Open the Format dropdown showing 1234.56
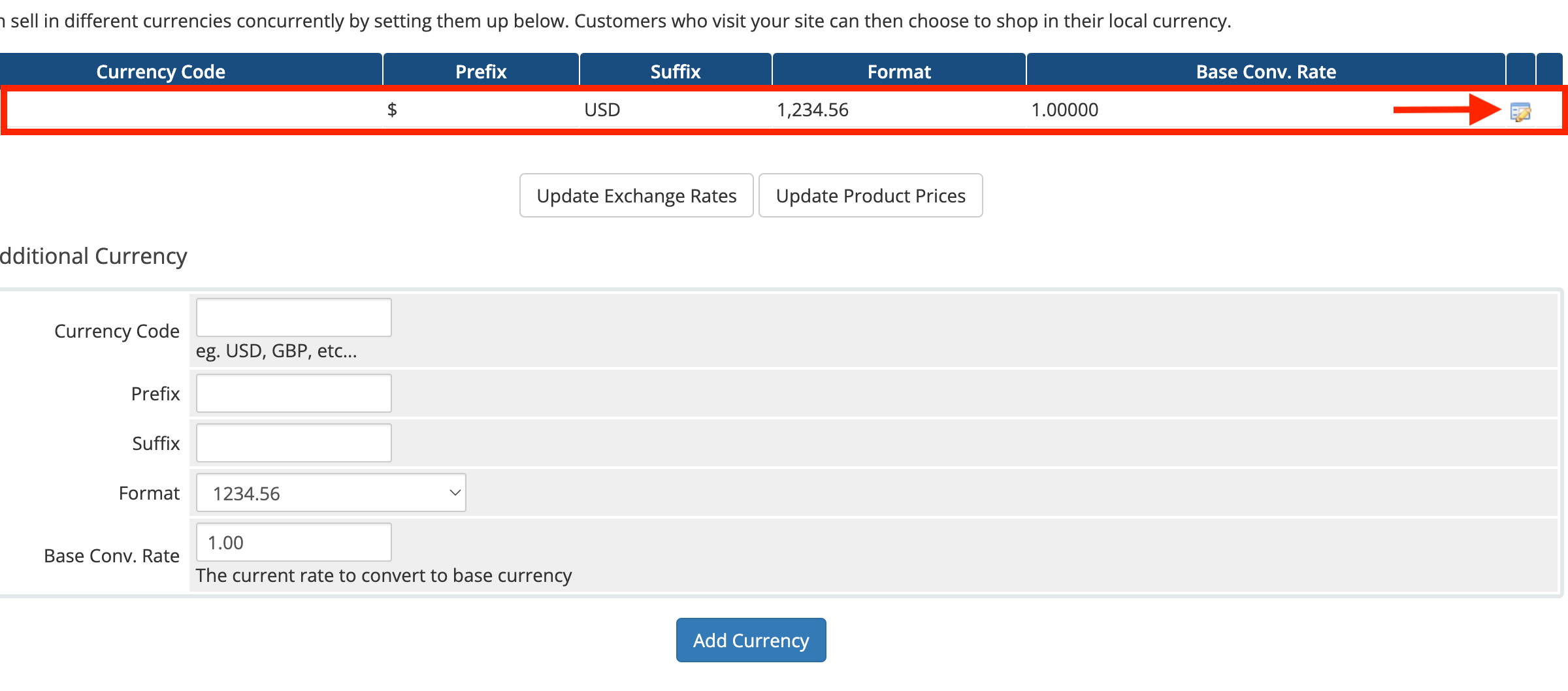The height and width of the screenshot is (691, 1568). (x=331, y=492)
